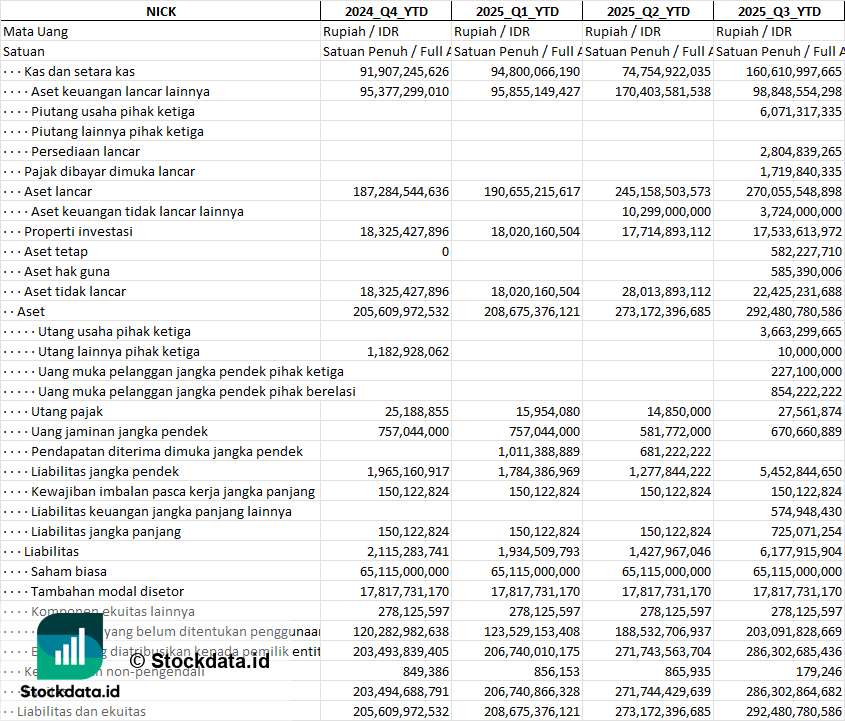845x721 pixels.
Task: Select the Properti investasi row label
Action: 78,231
